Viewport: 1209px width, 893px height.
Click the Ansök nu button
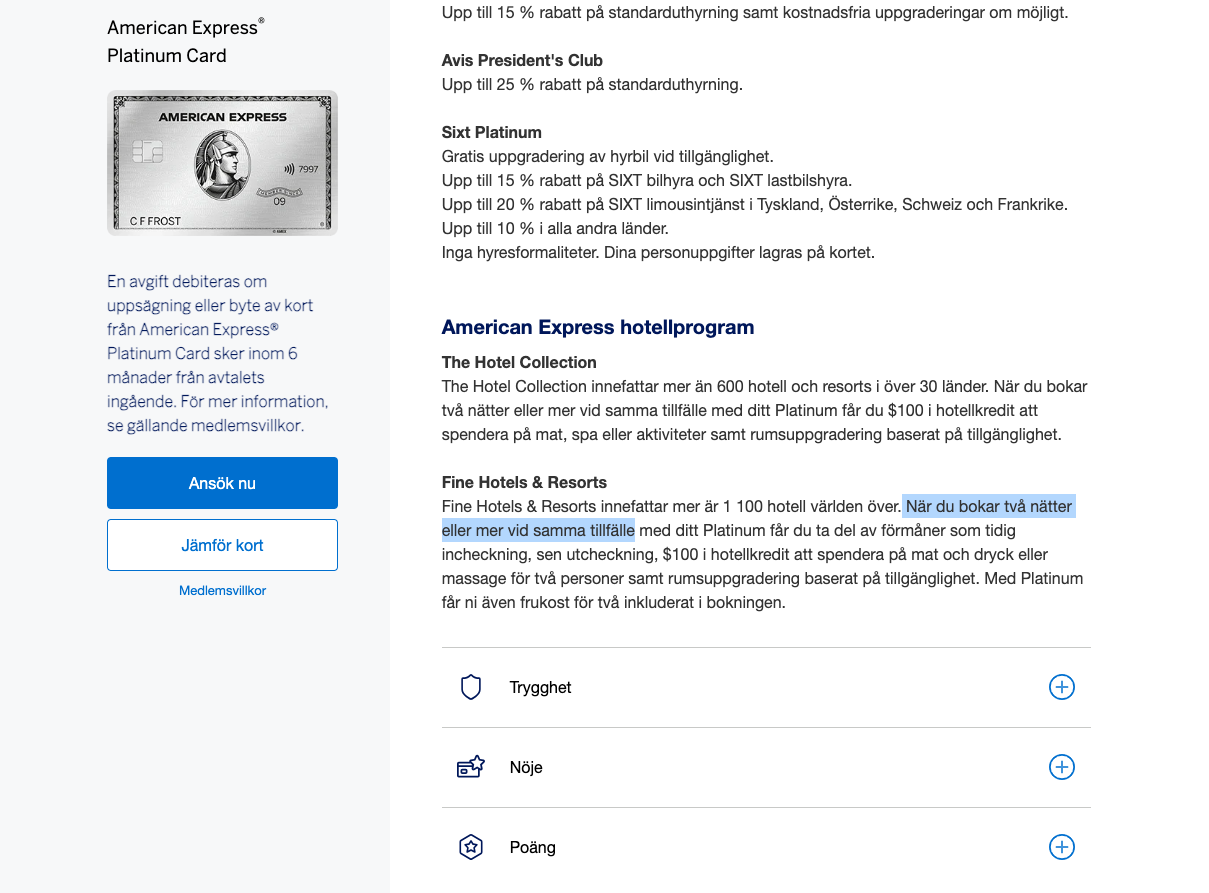point(222,482)
